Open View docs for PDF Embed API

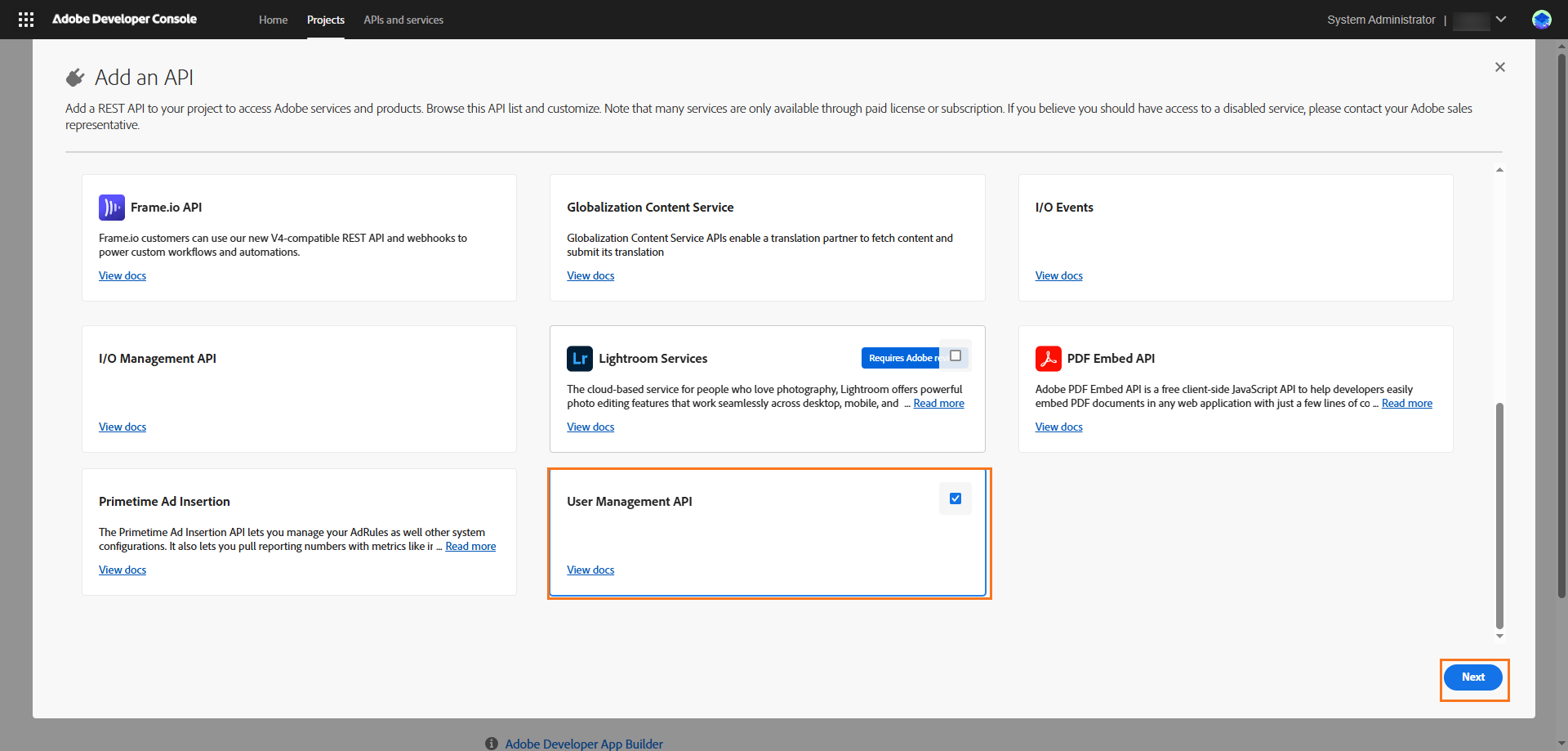1059,427
